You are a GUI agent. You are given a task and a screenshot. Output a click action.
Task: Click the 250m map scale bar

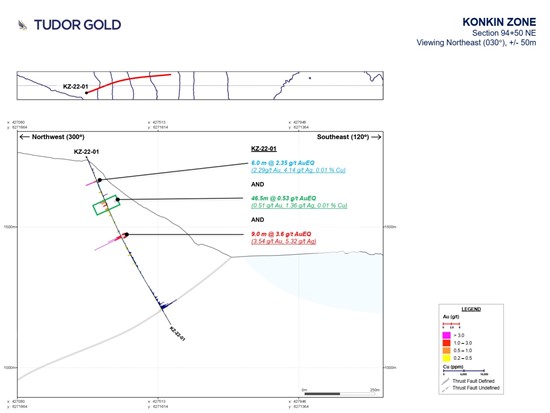340,394
